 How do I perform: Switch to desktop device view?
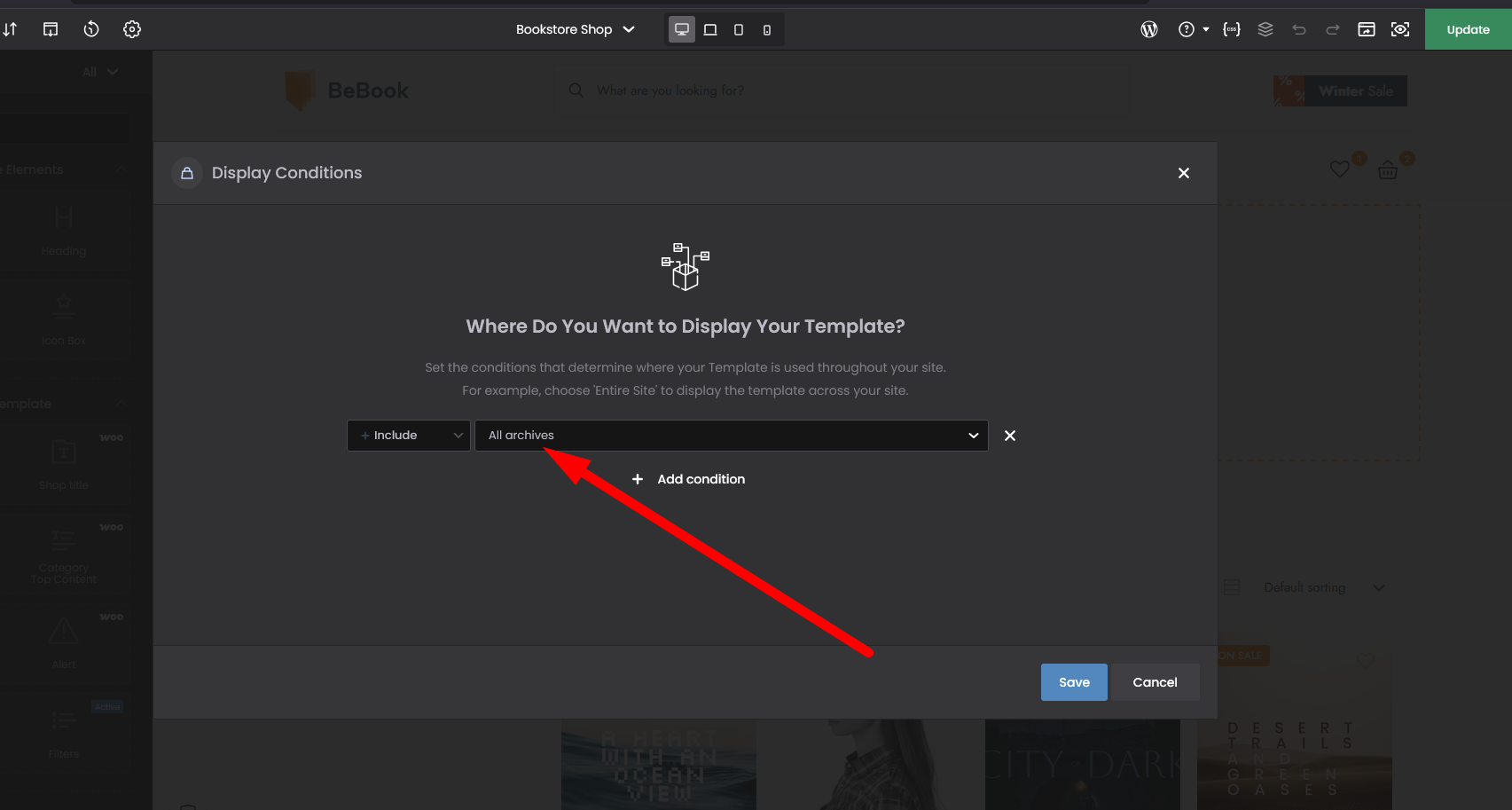682,29
